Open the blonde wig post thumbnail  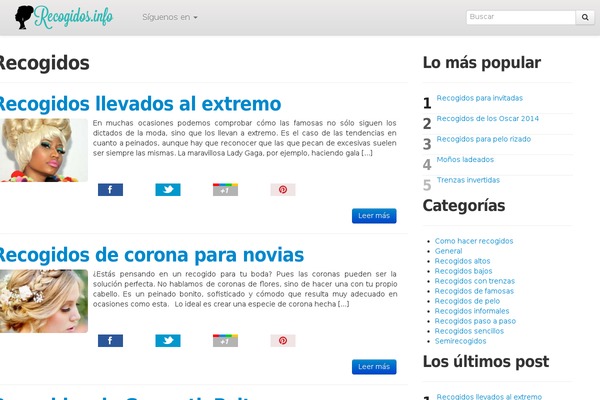[x=44, y=150]
